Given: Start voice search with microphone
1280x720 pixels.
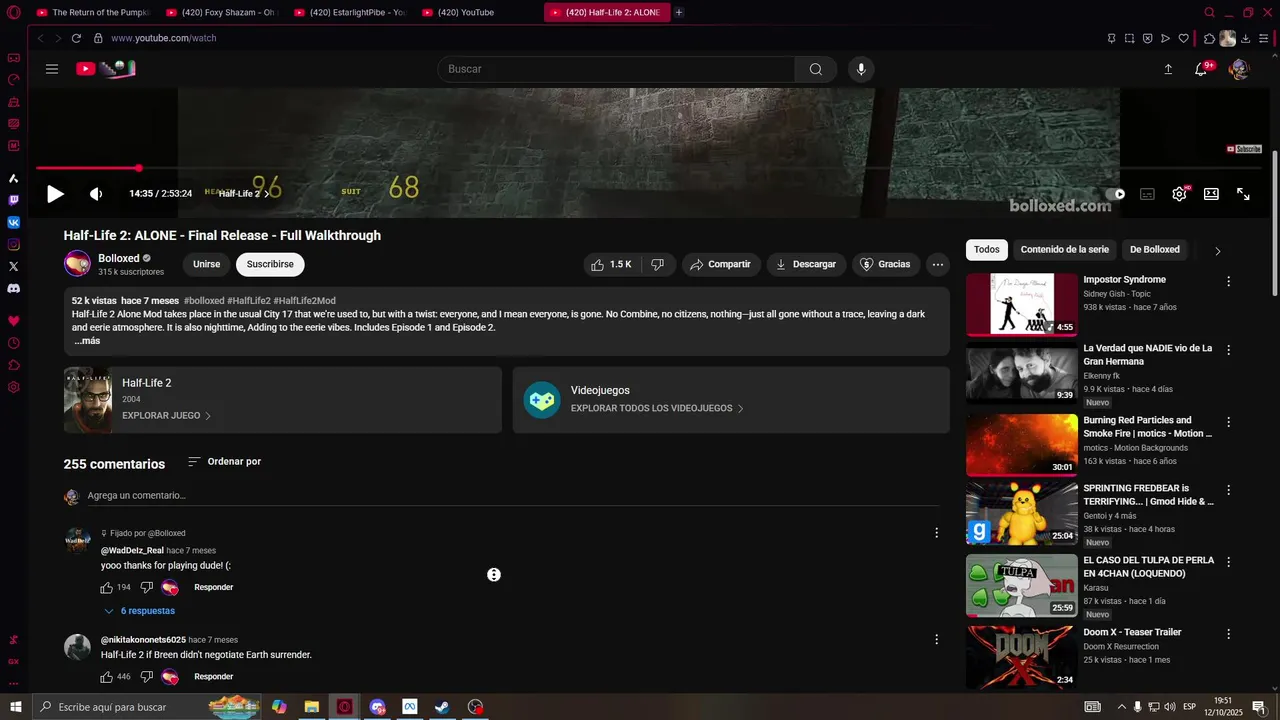Looking at the screenshot, I should coord(861,69).
